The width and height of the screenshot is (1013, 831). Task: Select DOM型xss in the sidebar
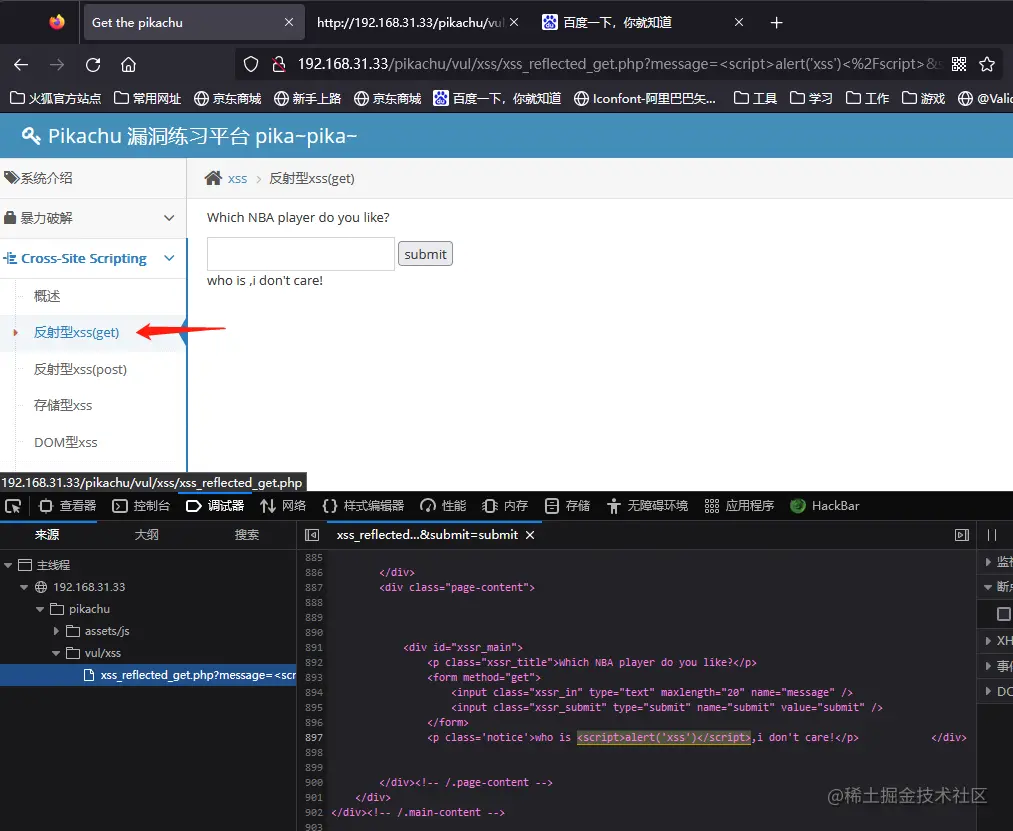pos(66,442)
